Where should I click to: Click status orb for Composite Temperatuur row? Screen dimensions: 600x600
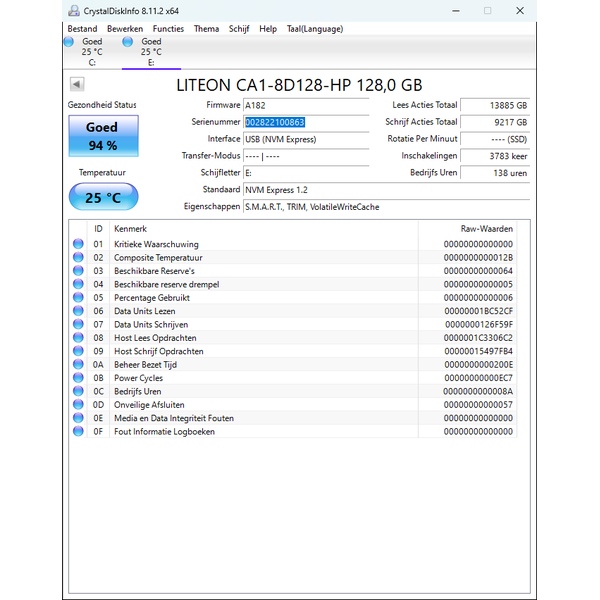(x=78, y=257)
